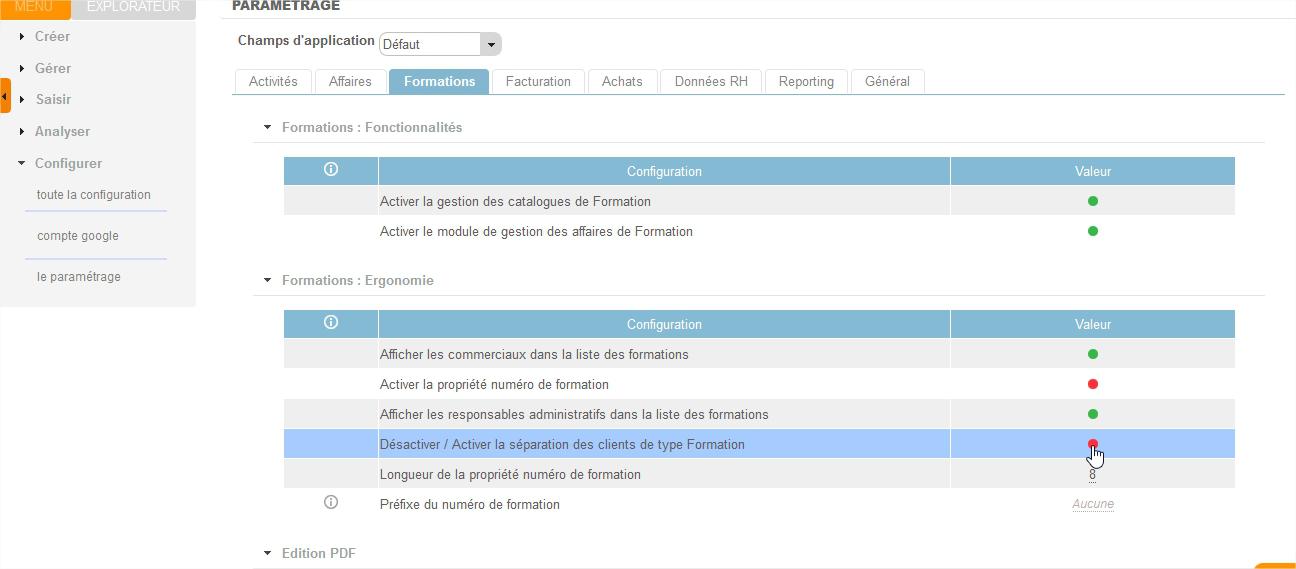Viewport: 1296px width, 569px height.
Task: Switch to the Facturation tab
Action: tap(538, 82)
